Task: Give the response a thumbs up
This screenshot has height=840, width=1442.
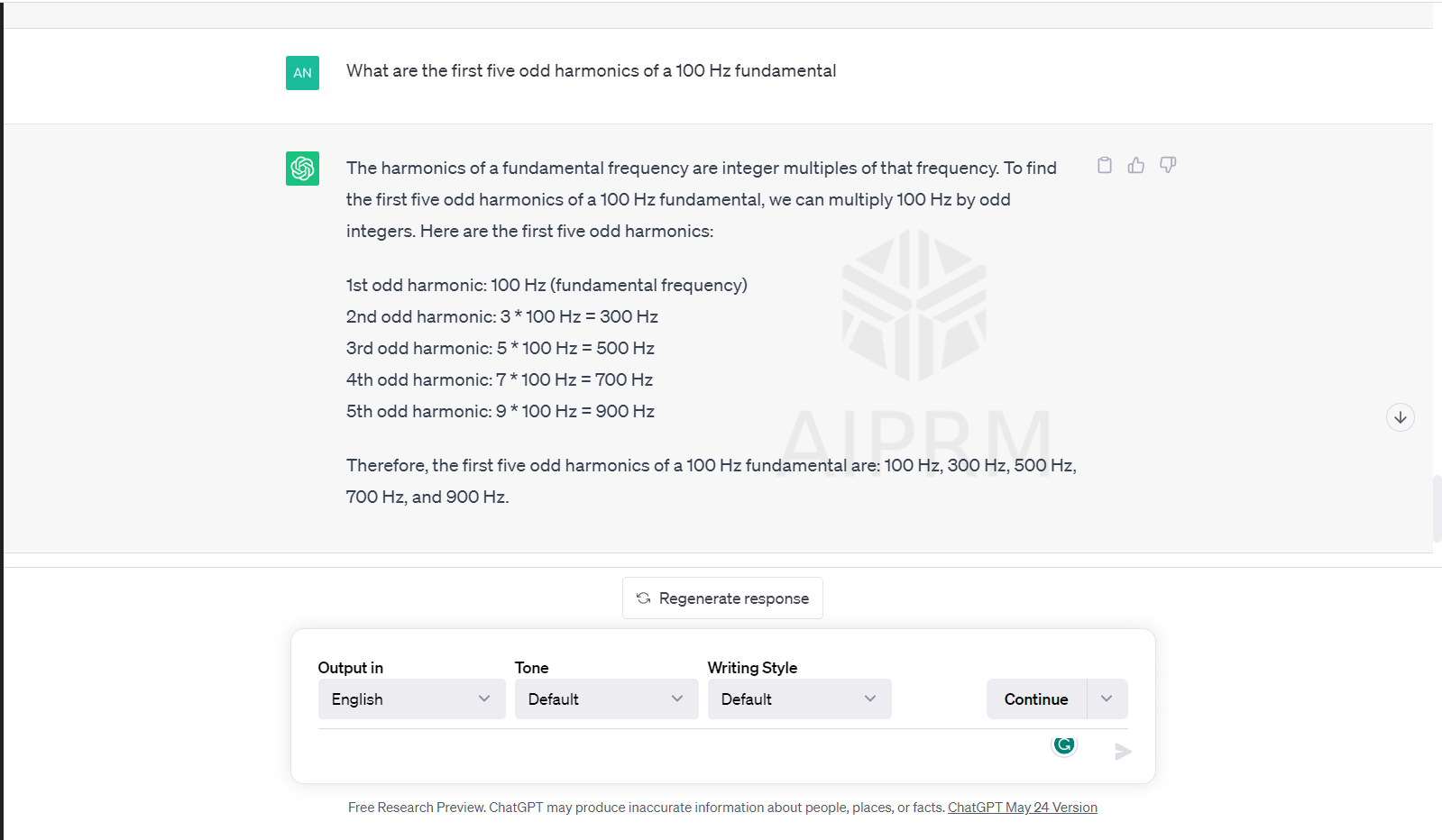Action: (1136, 165)
